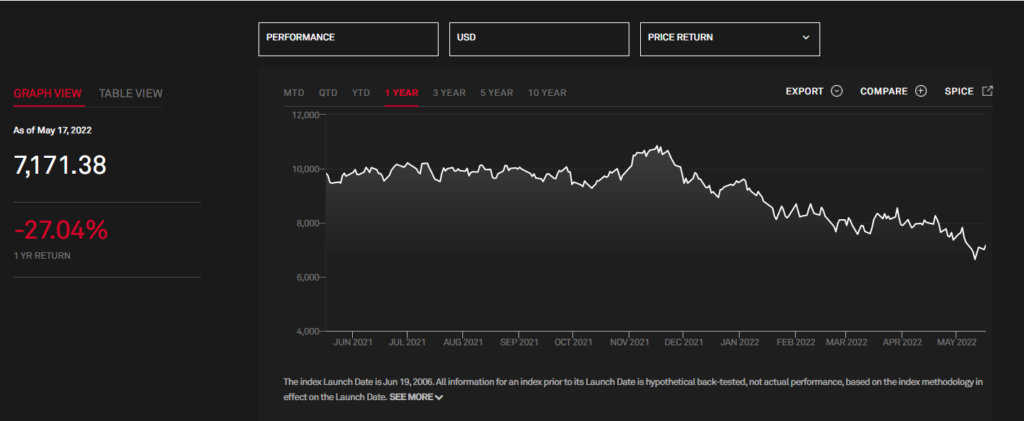Select the MTD time range

tap(294, 93)
